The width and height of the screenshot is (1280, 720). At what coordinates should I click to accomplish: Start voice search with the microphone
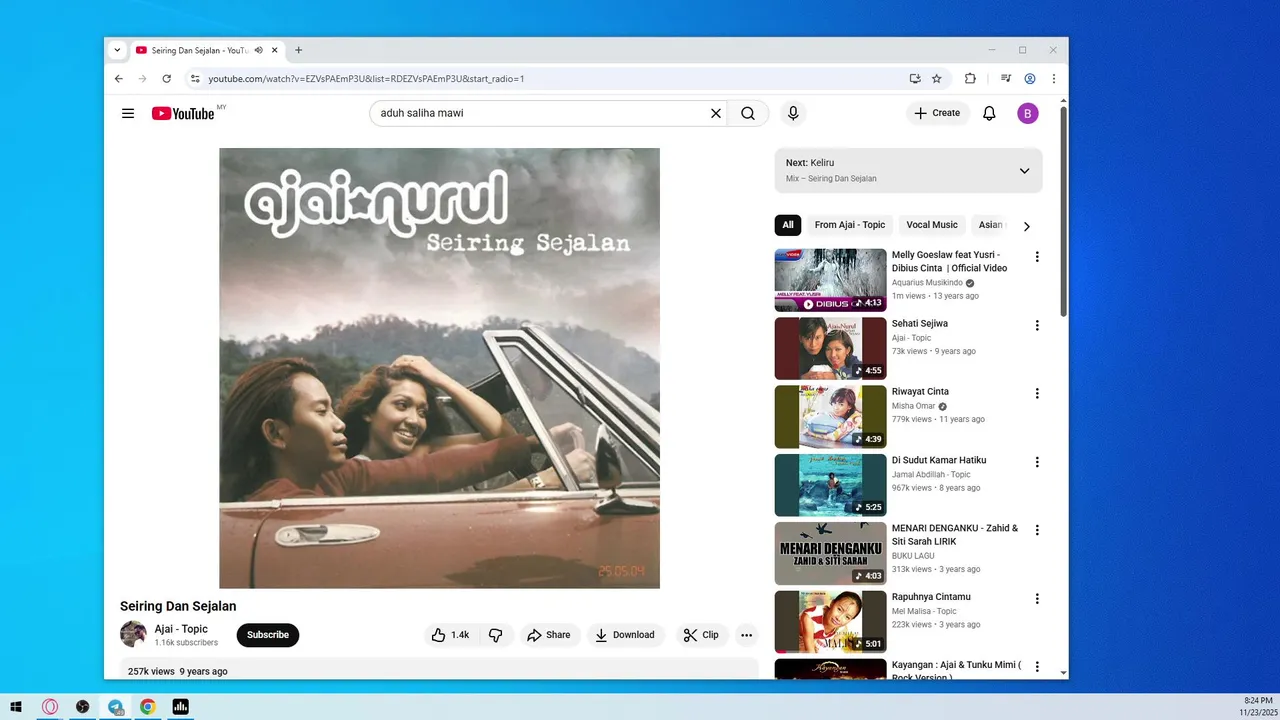pyautogui.click(x=793, y=113)
